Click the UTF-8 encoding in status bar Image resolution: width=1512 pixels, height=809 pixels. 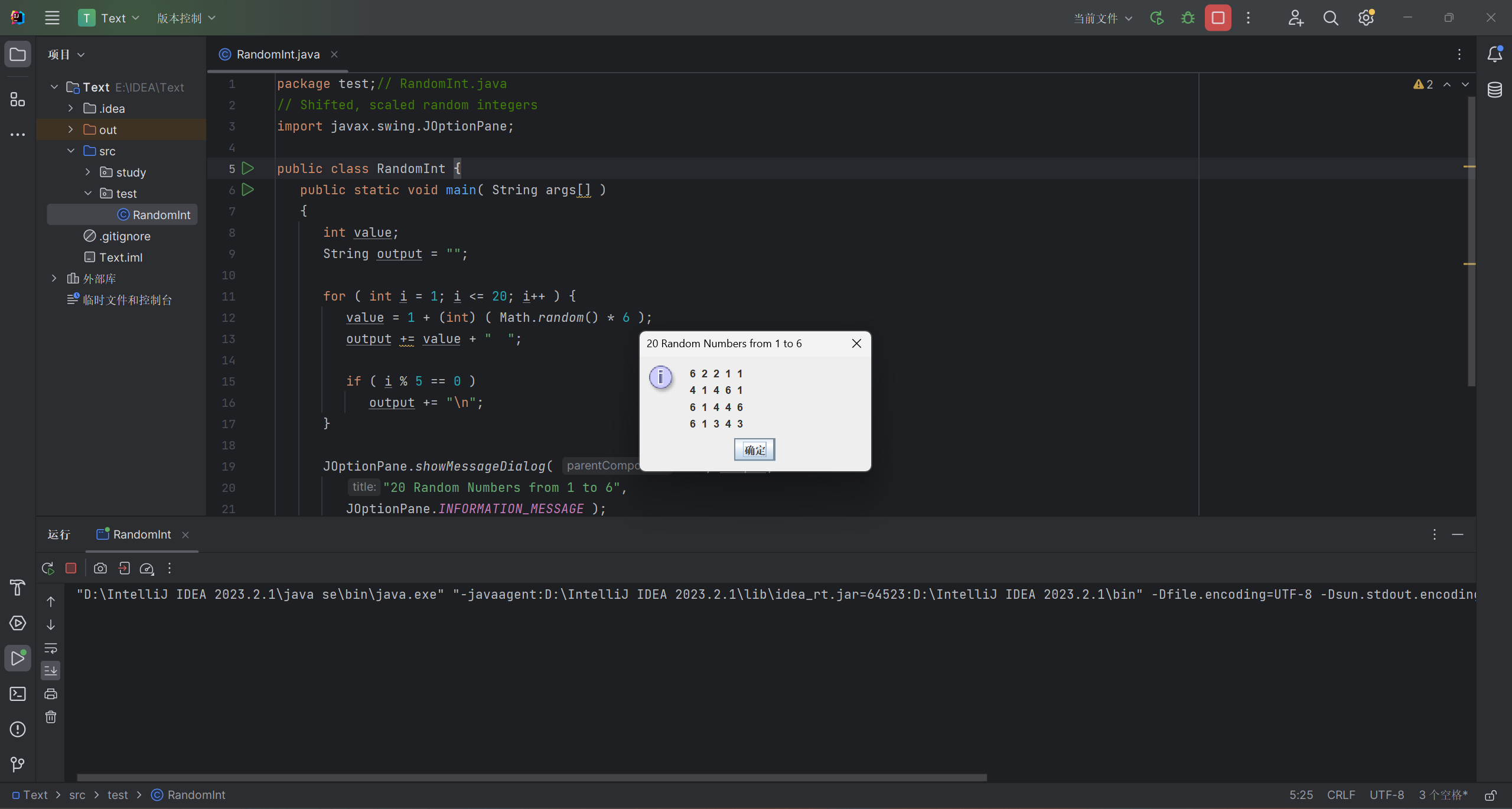[1386, 795]
